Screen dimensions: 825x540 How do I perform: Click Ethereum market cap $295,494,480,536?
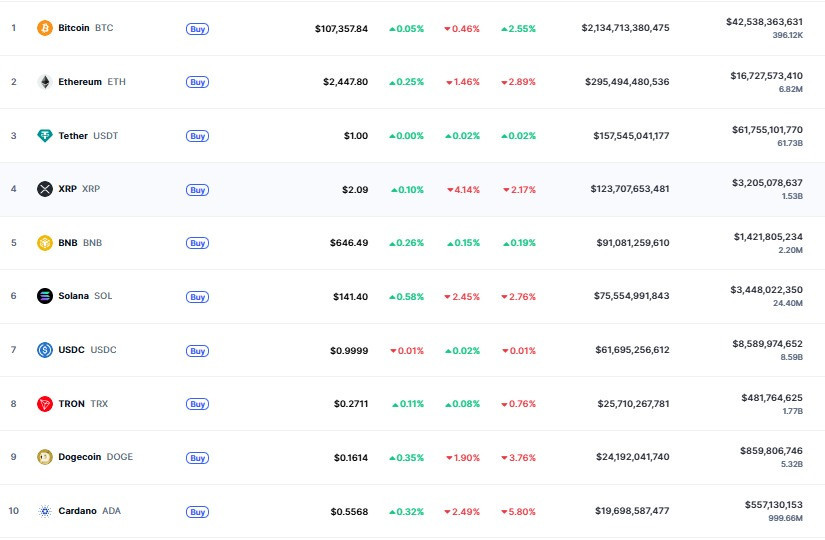point(627,82)
